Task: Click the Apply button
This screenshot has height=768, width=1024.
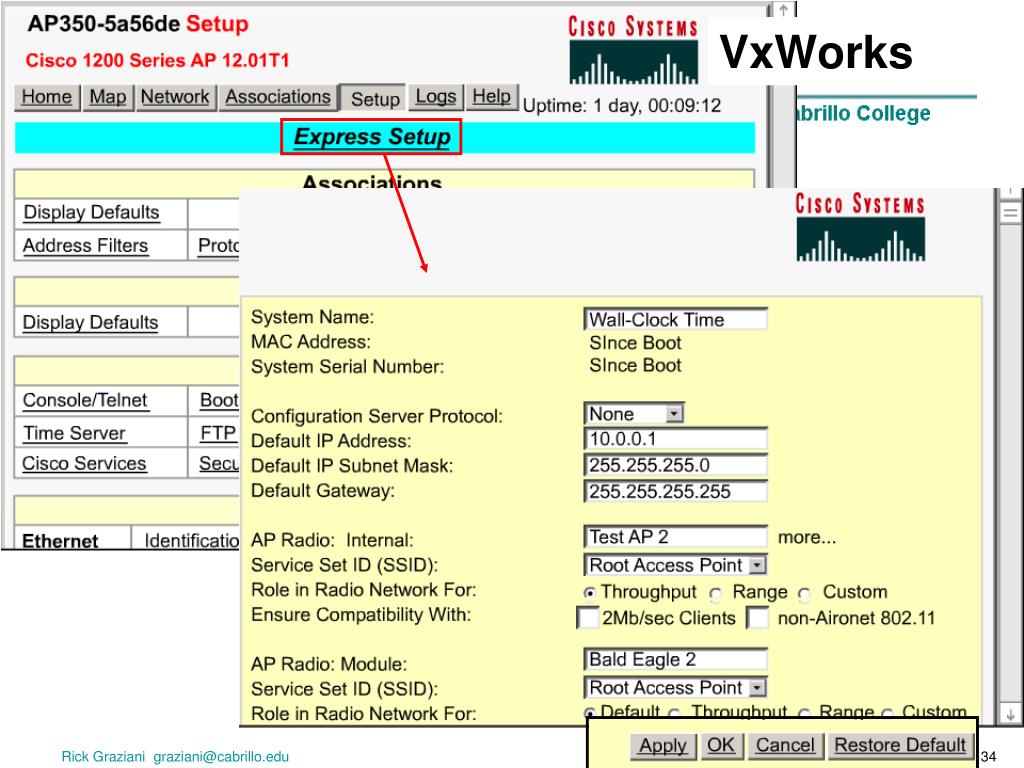Action: (x=663, y=746)
